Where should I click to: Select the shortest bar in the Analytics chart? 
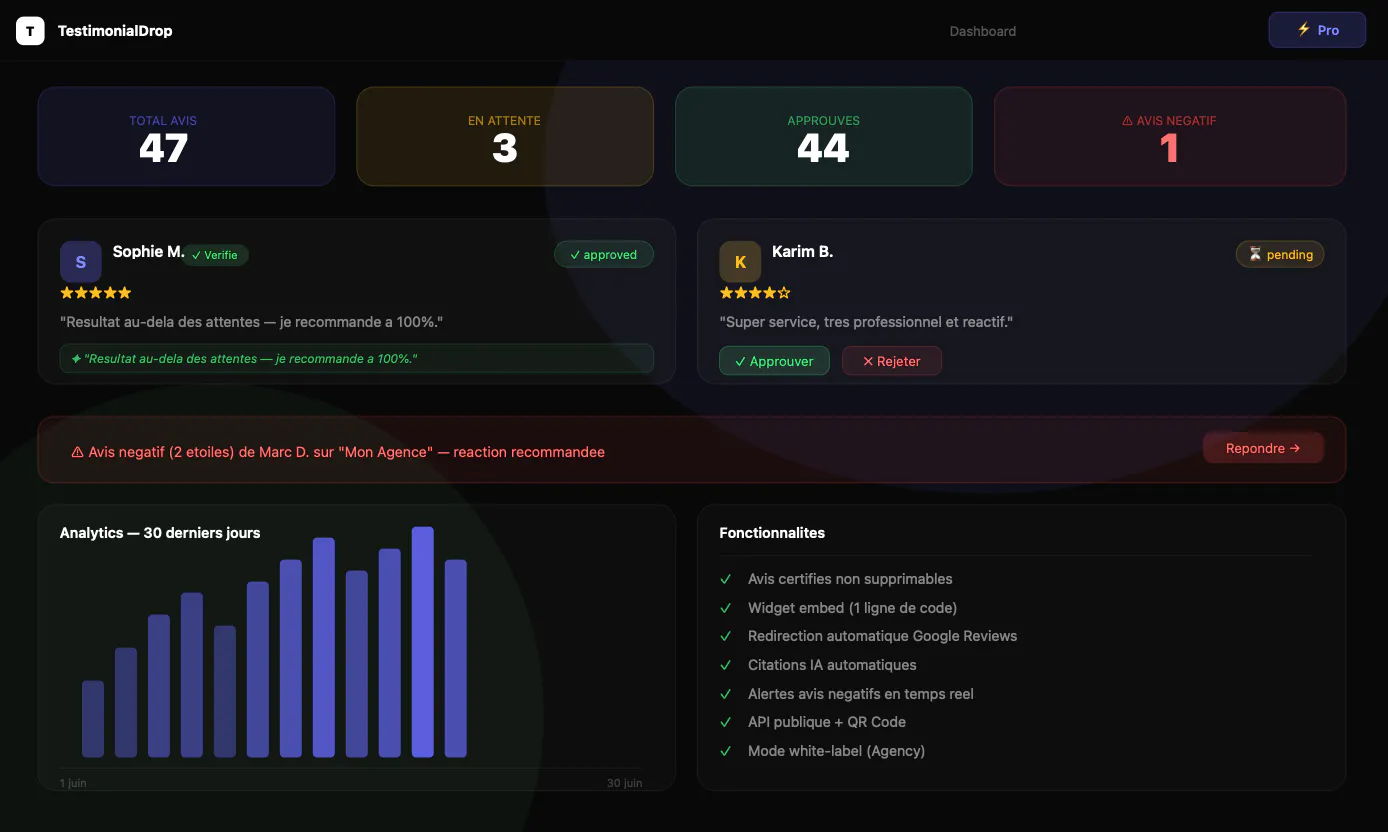[93, 719]
